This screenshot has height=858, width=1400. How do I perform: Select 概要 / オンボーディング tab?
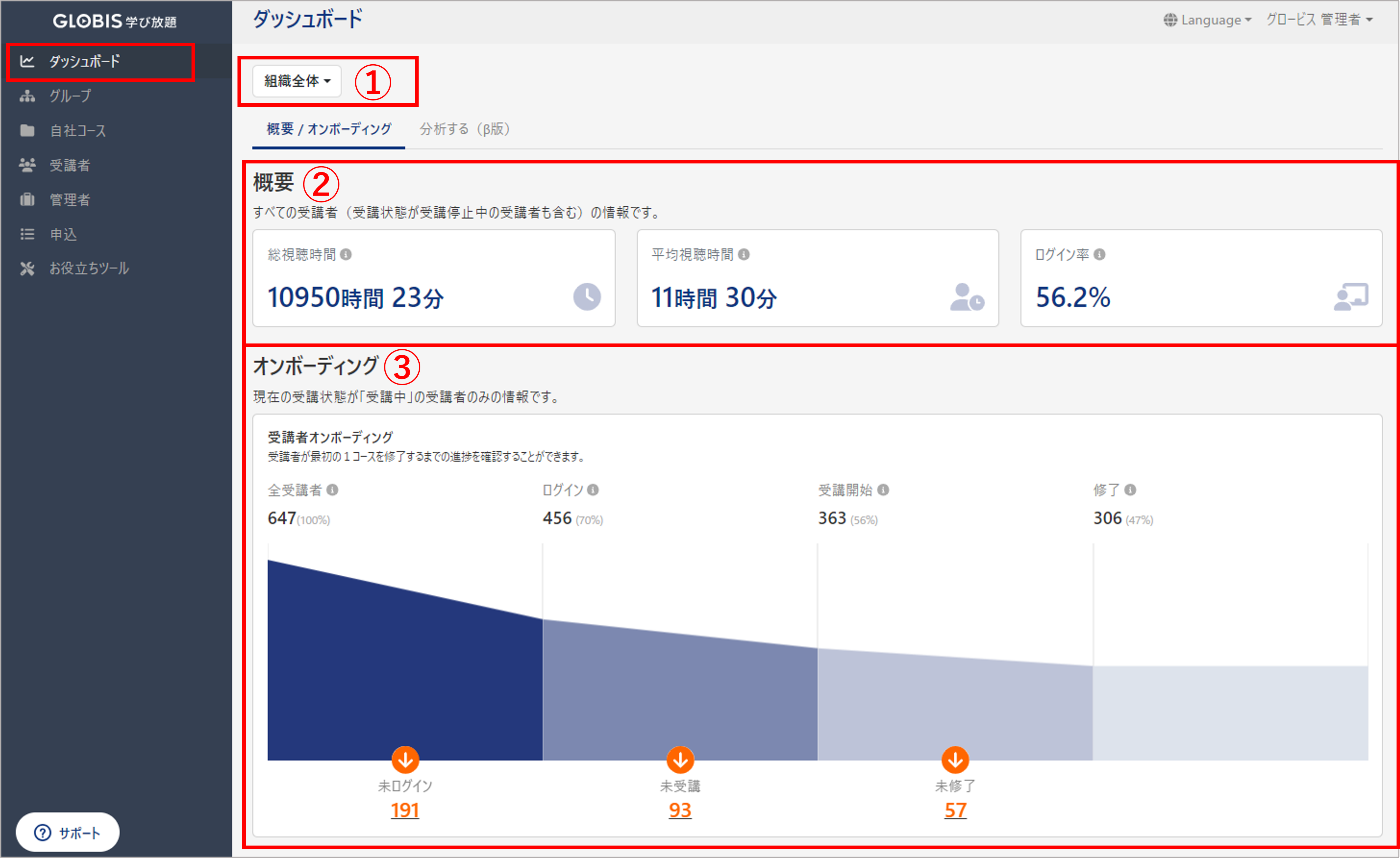[x=328, y=129]
